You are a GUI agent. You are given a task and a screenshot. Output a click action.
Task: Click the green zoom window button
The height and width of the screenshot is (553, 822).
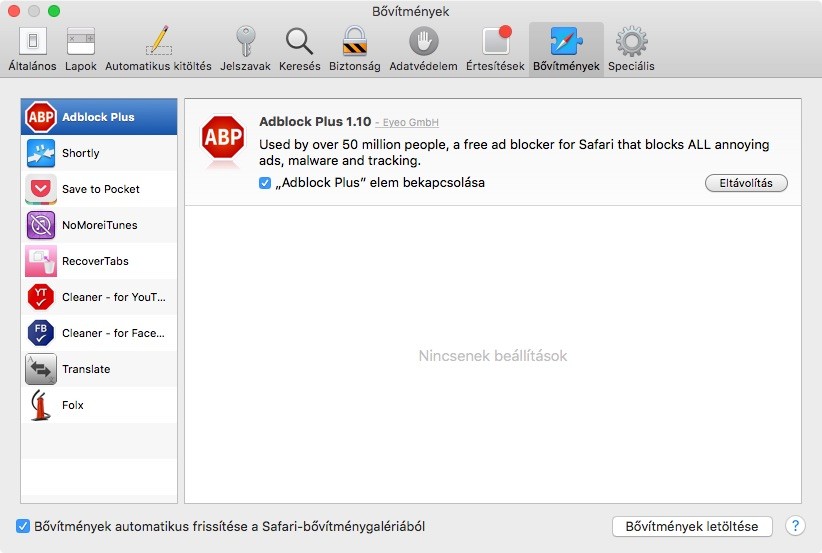tap(53, 11)
